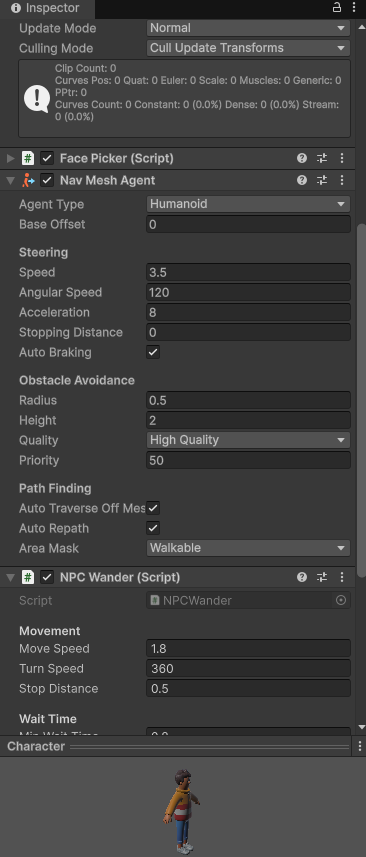This screenshot has width=366, height=857.
Task: Open the Culling Mode selection button
Action: tap(248, 48)
